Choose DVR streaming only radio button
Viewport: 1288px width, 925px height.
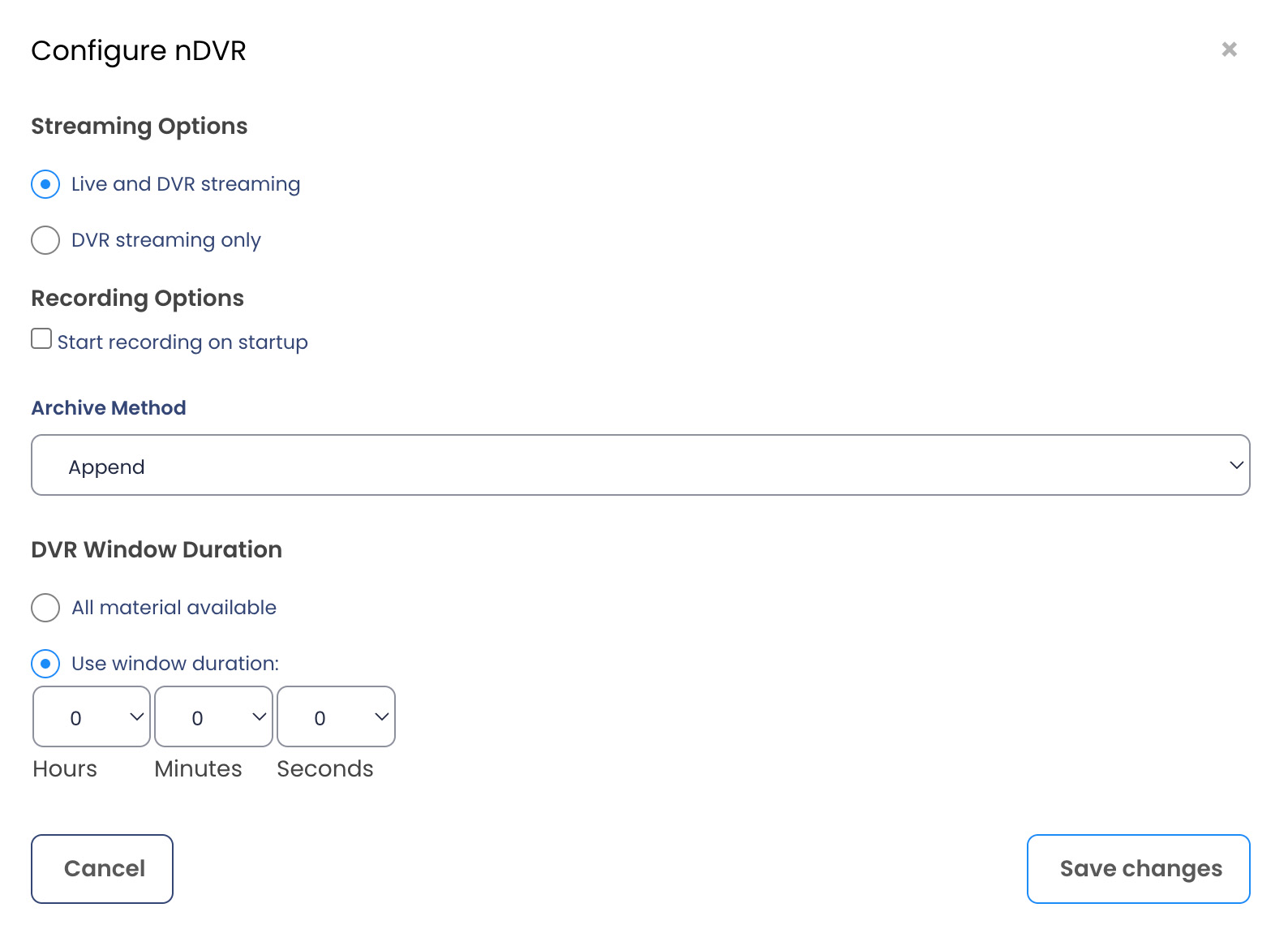pyautogui.click(x=45, y=240)
